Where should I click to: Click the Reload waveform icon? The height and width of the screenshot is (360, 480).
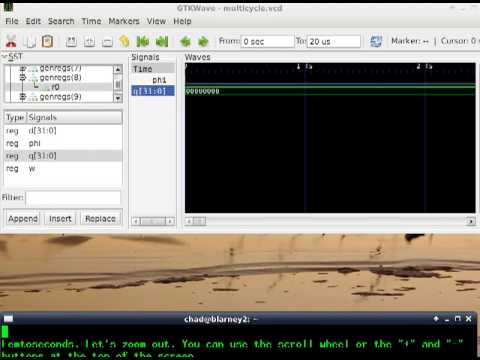click(376, 42)
